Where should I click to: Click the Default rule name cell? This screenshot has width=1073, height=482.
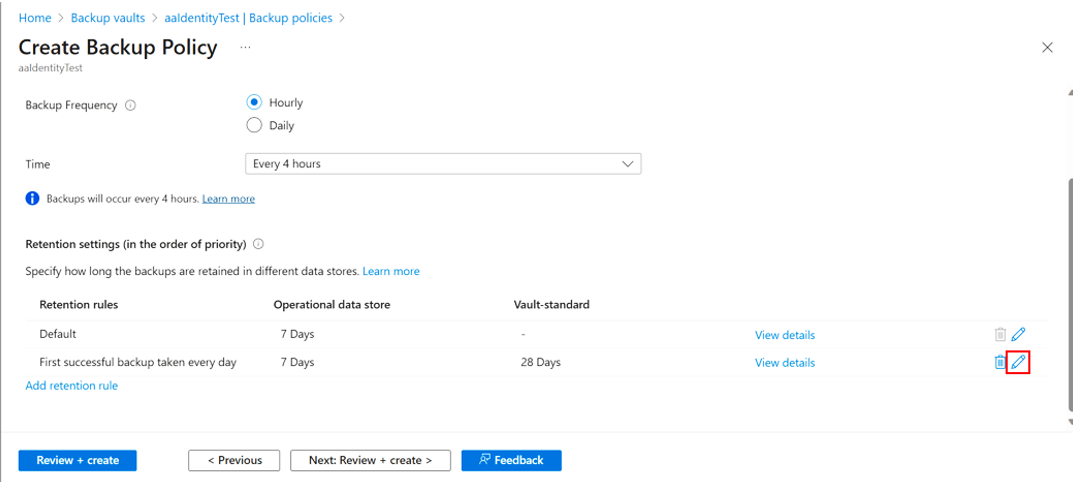[x=57, y=335]
